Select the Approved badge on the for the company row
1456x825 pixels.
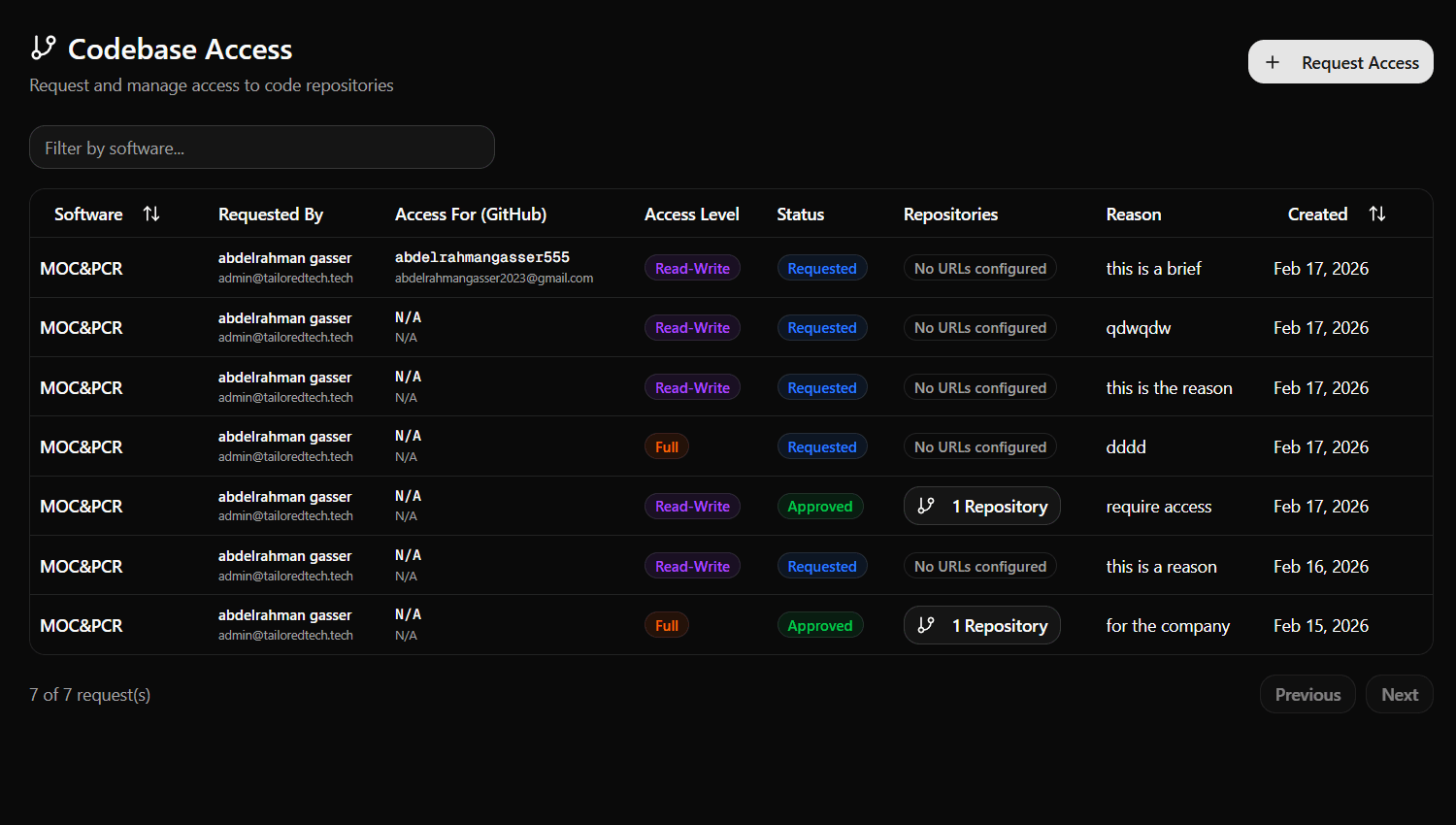(820, 624)
